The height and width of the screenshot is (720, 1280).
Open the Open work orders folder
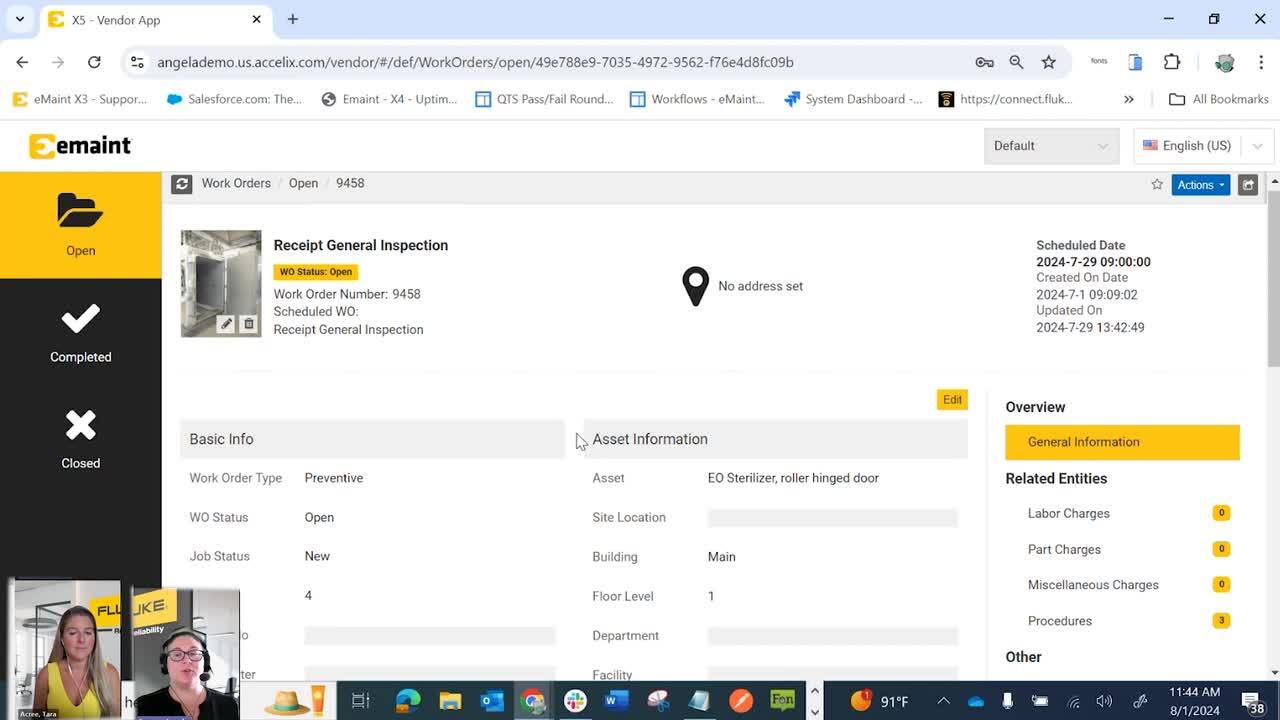(x=80, y=225)
